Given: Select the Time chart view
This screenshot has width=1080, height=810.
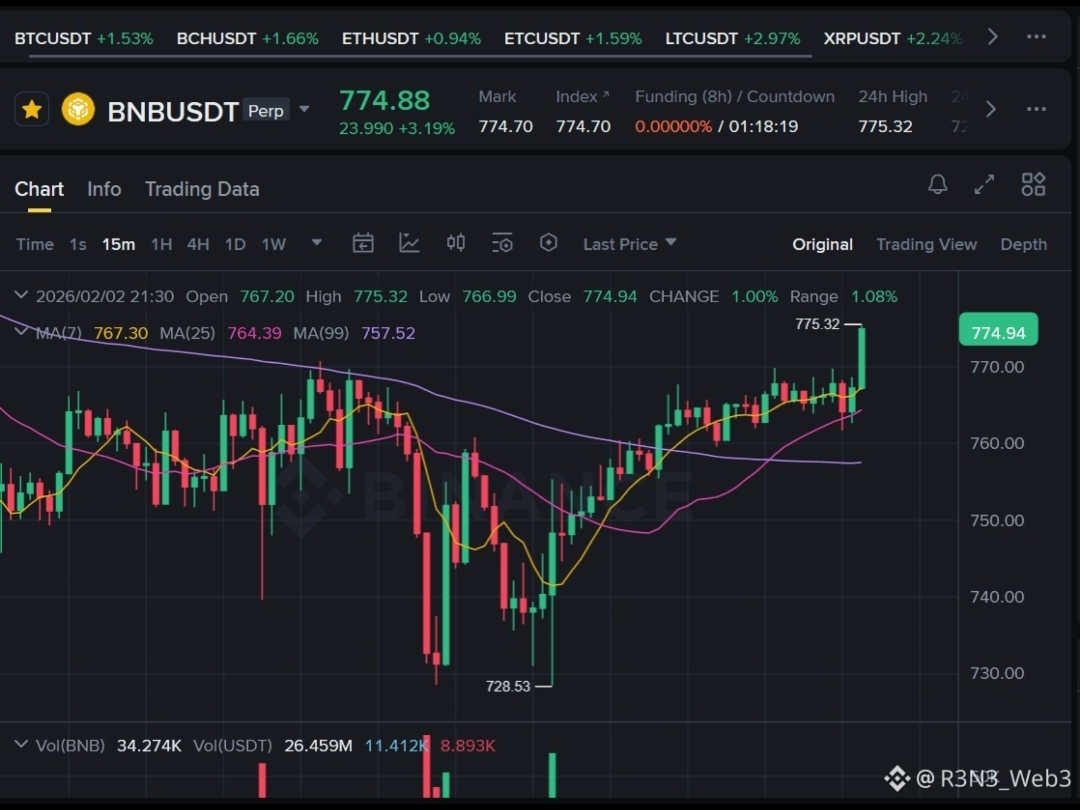Looking at the screenshot, I should tap(34, 245).
